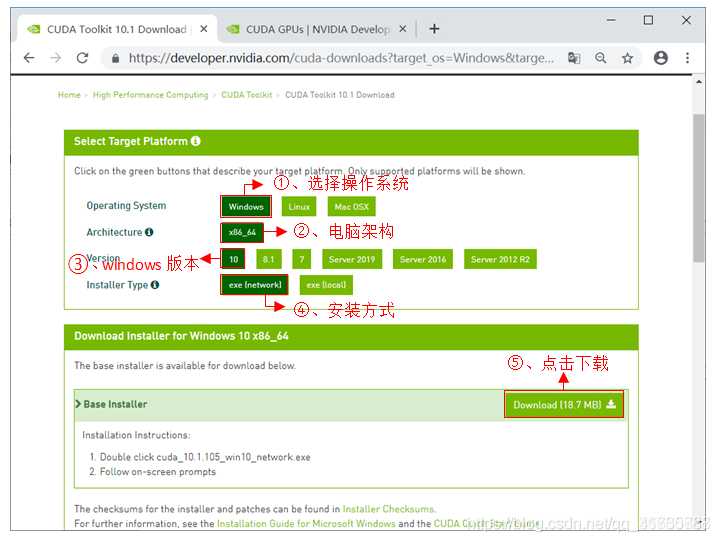Screen dimensions: 720x542
Task: Go back to the previous page
Action: click(29, 58)
